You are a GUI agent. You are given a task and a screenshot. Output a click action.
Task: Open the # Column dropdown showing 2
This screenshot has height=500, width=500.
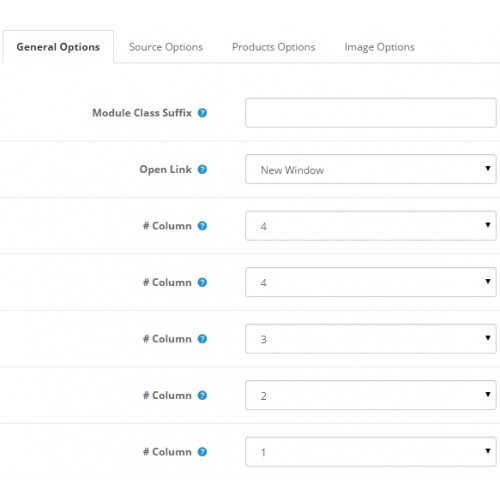point(371,395)
